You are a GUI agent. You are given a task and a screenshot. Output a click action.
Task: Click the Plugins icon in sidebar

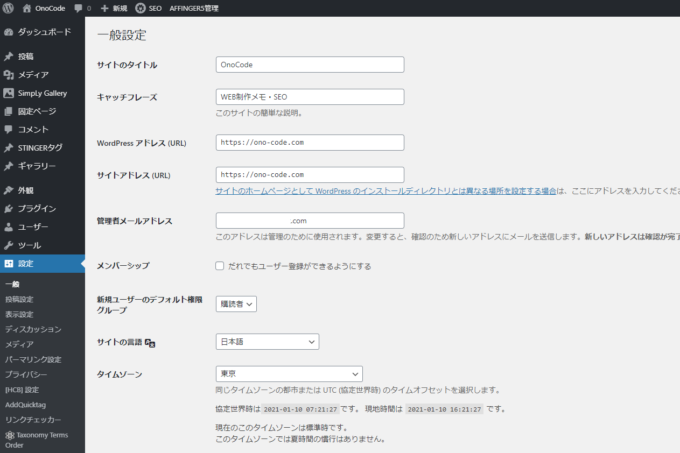pyautogui.click(x=9, y=208)
